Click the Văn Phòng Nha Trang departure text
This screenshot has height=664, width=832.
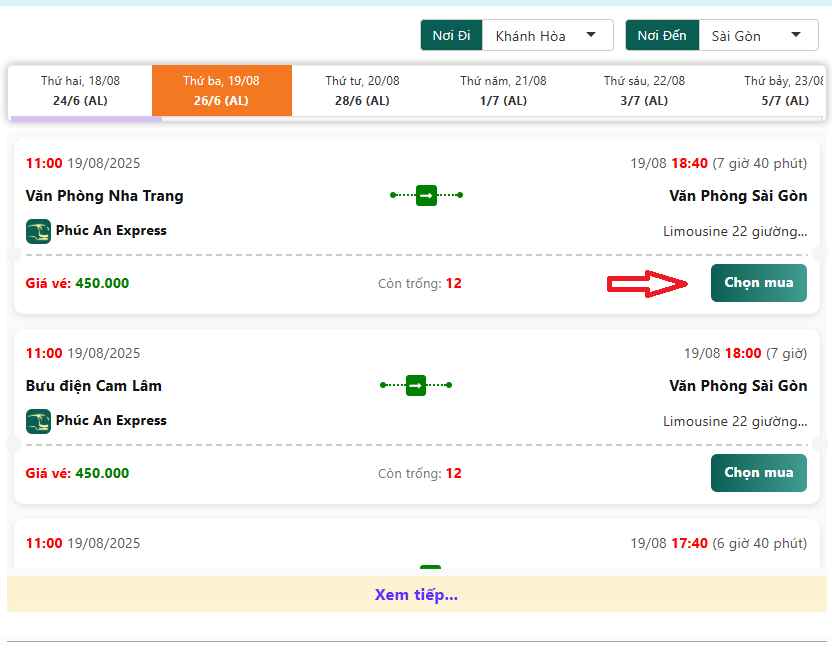coord(105,196)
